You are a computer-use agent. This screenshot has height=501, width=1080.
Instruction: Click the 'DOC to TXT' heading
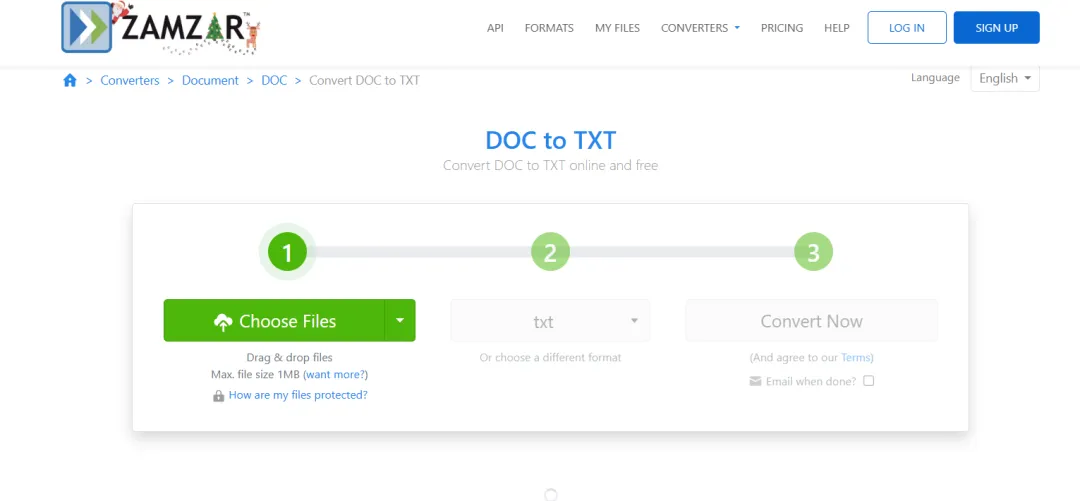[x=550, y=141]
